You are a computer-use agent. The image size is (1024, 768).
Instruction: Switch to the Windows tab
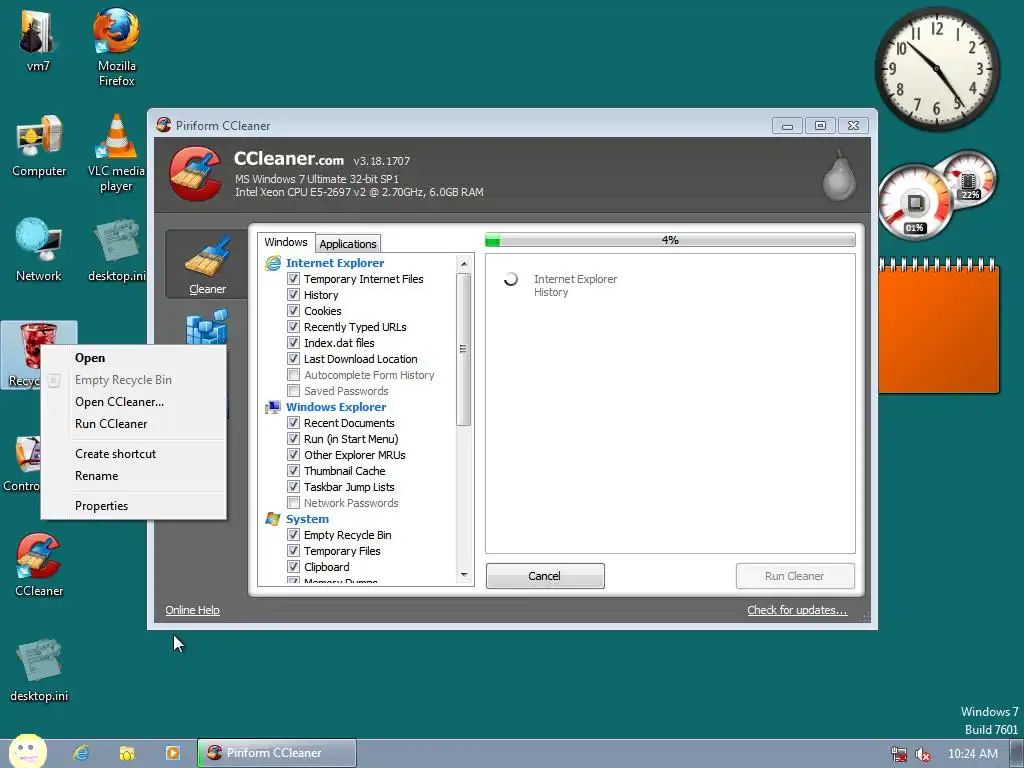click(x=286, y=242)
